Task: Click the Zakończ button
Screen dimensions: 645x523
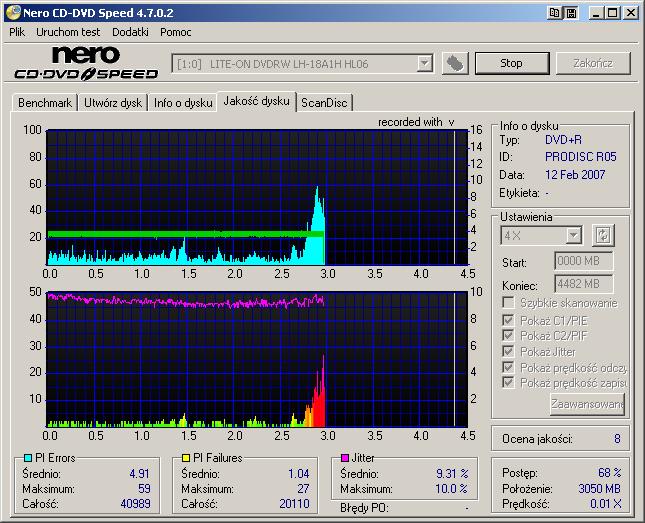Action: click(x=593, y=63)
